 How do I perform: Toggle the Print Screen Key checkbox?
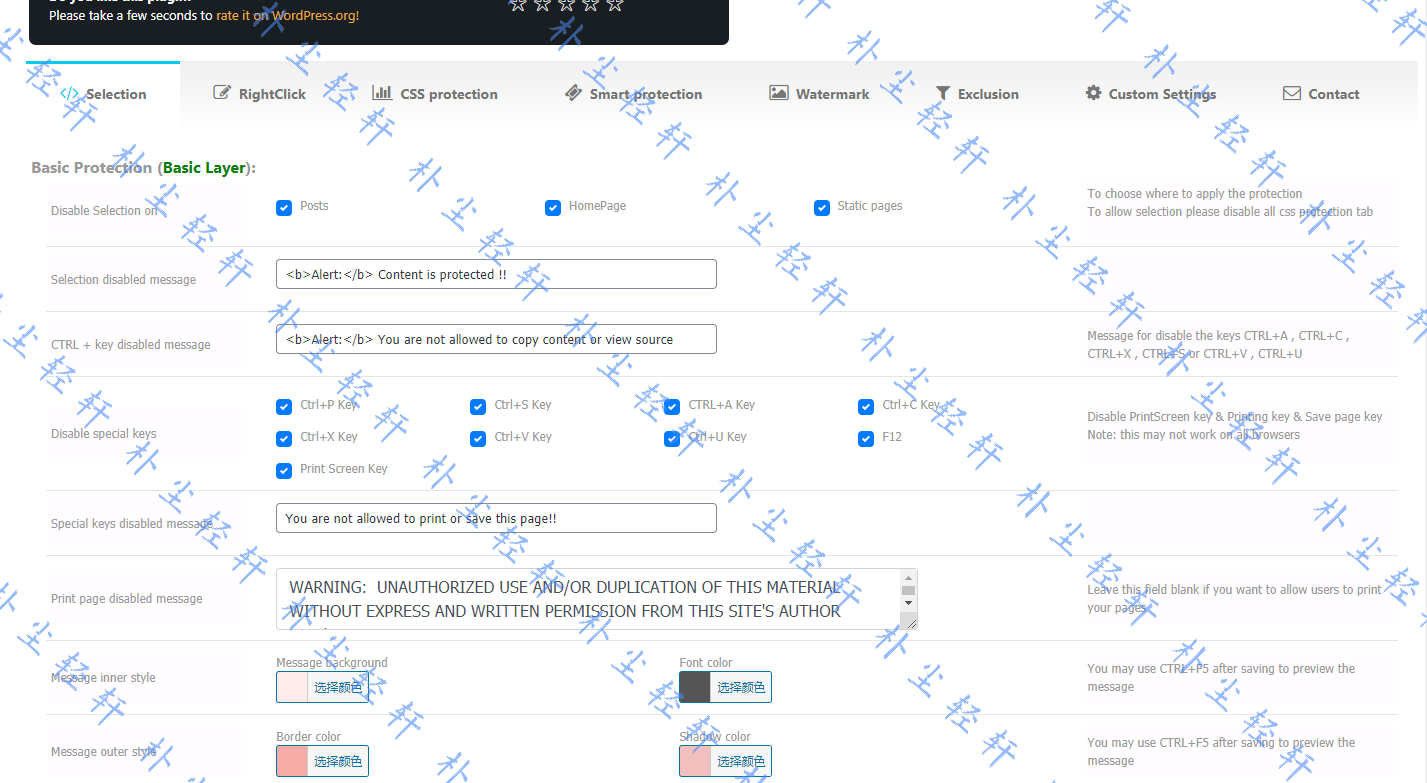(x=284, y=470)
